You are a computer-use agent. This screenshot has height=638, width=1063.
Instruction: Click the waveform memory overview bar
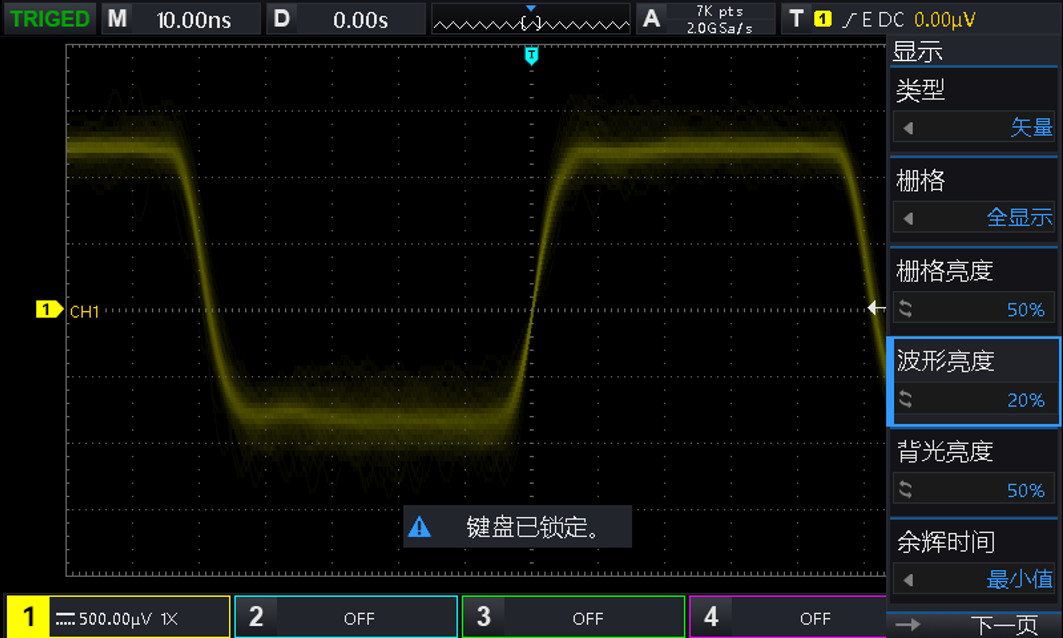pos(530,19)
